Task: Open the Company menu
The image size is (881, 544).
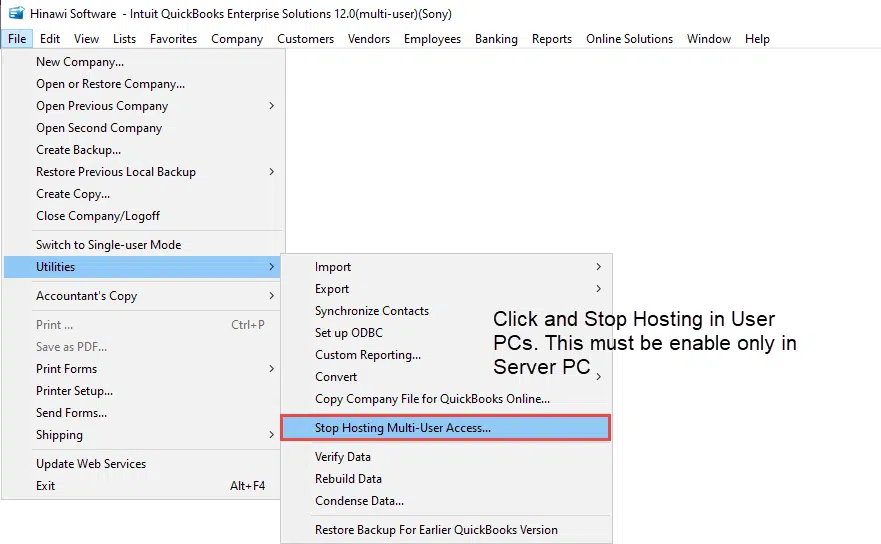Action: pos(237,39)
